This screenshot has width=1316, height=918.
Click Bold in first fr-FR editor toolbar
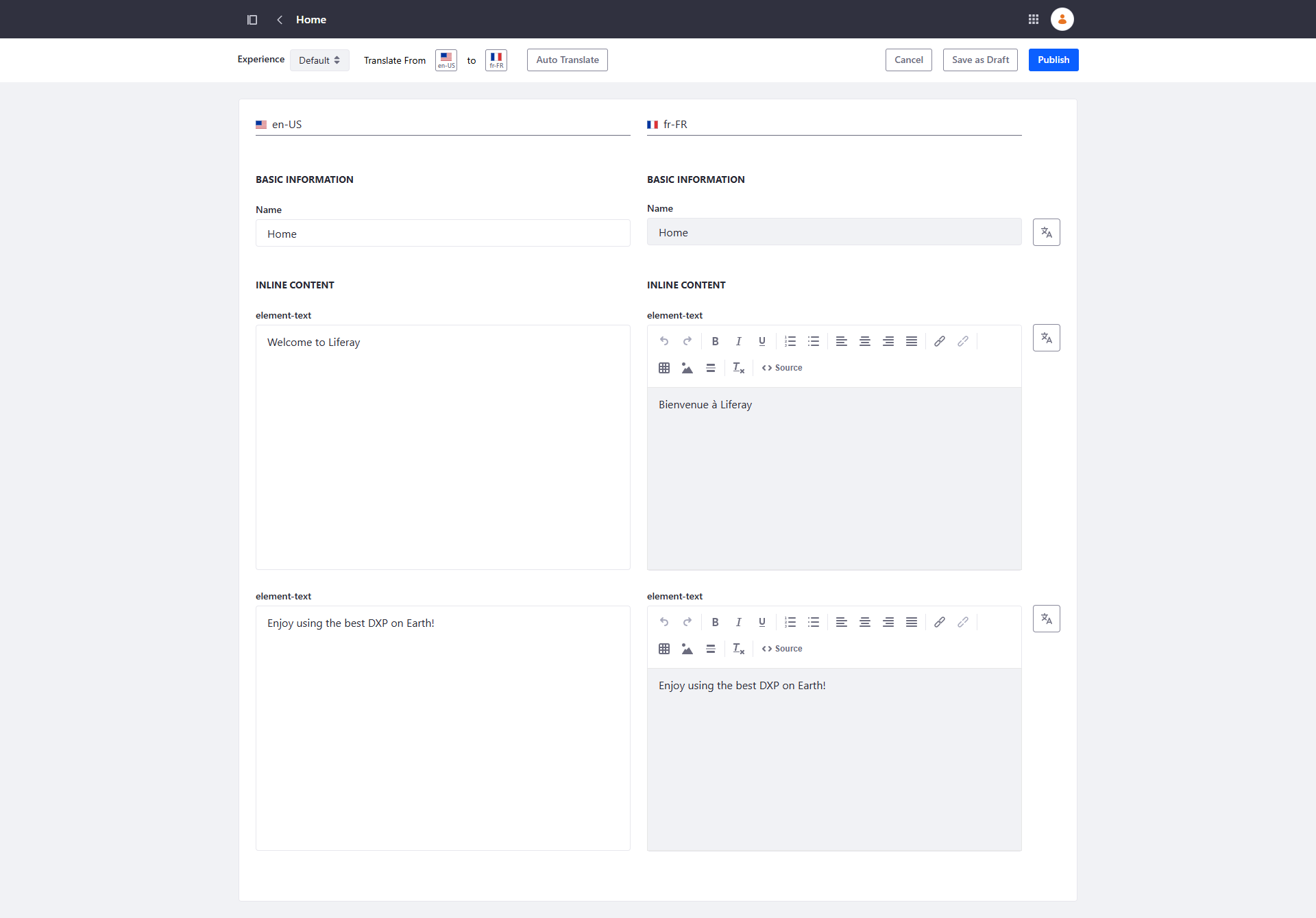[715, 341]
